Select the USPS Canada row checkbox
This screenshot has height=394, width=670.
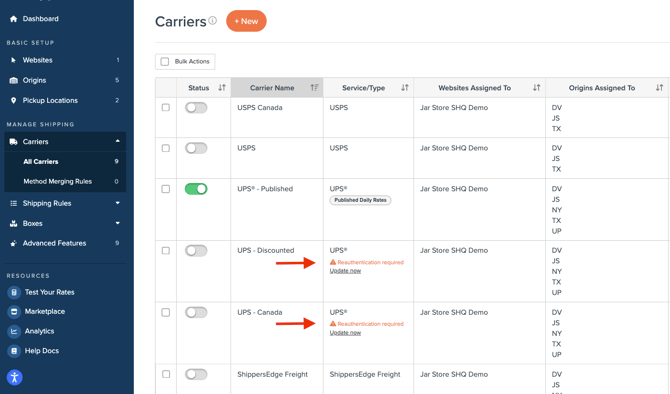click(166, 108)
